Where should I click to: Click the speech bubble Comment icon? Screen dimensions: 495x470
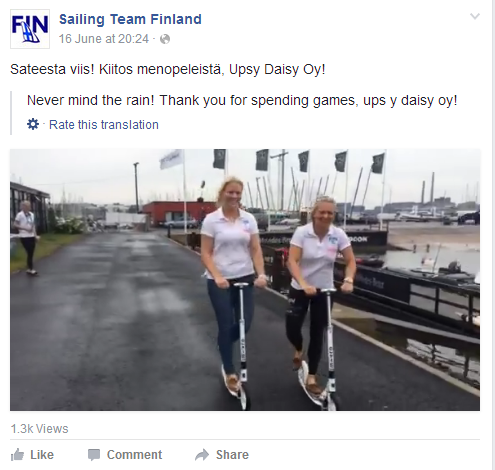coord(94,455)
